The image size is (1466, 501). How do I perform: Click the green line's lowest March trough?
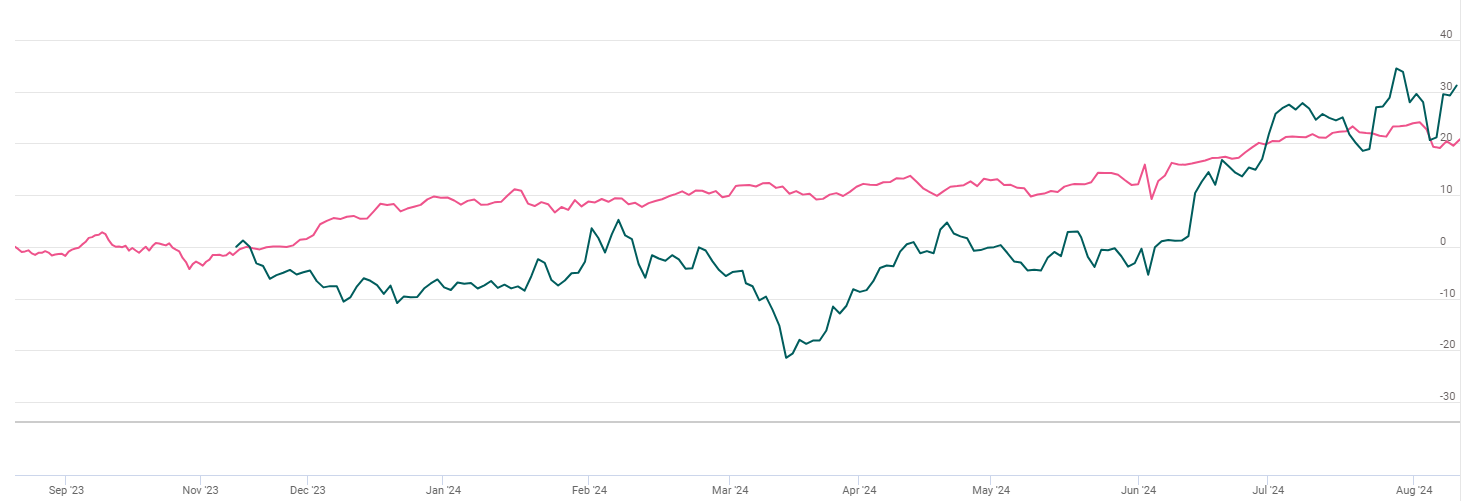786,357
